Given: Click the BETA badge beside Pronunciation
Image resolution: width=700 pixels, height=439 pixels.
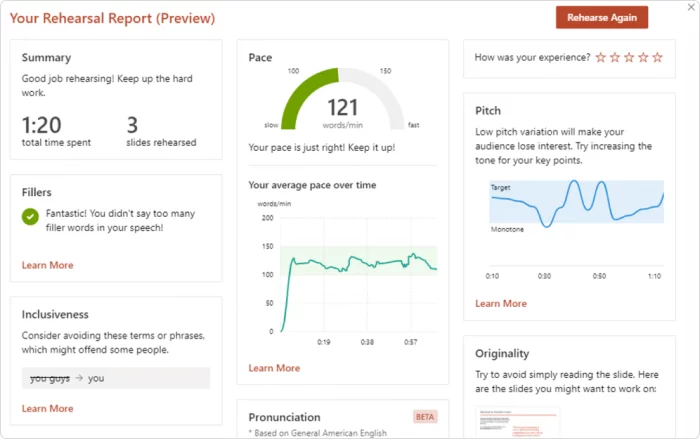Looking at the screenshot, I should tap(425, 416).
